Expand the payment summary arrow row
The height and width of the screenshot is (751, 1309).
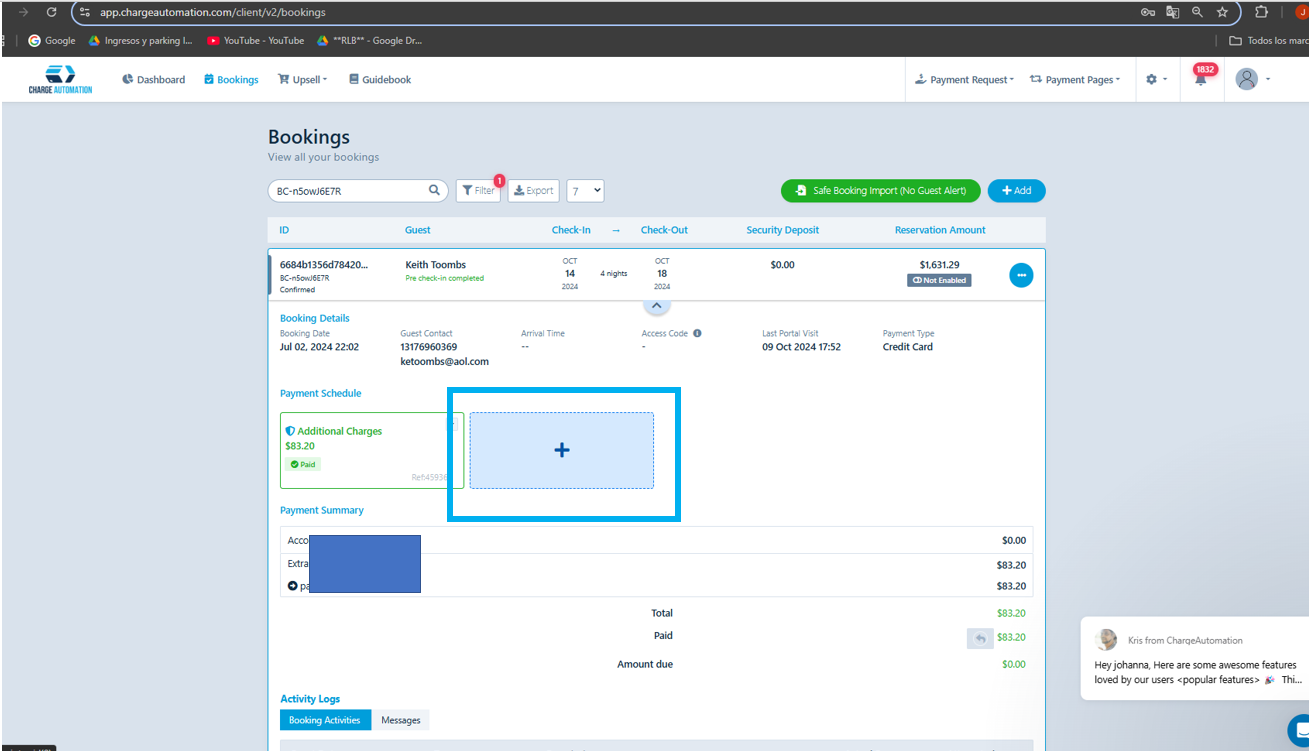(x=293, y=586)
